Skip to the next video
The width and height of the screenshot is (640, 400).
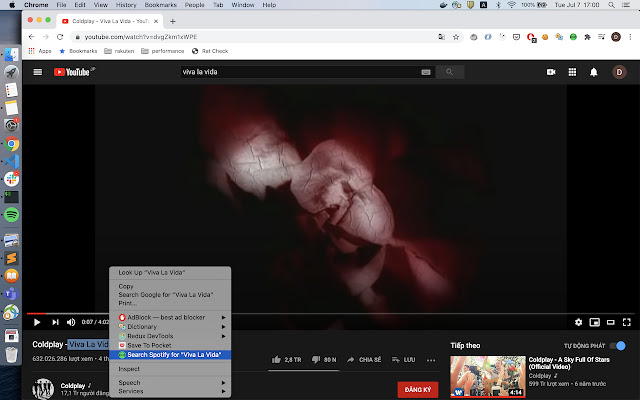(55, 322)
